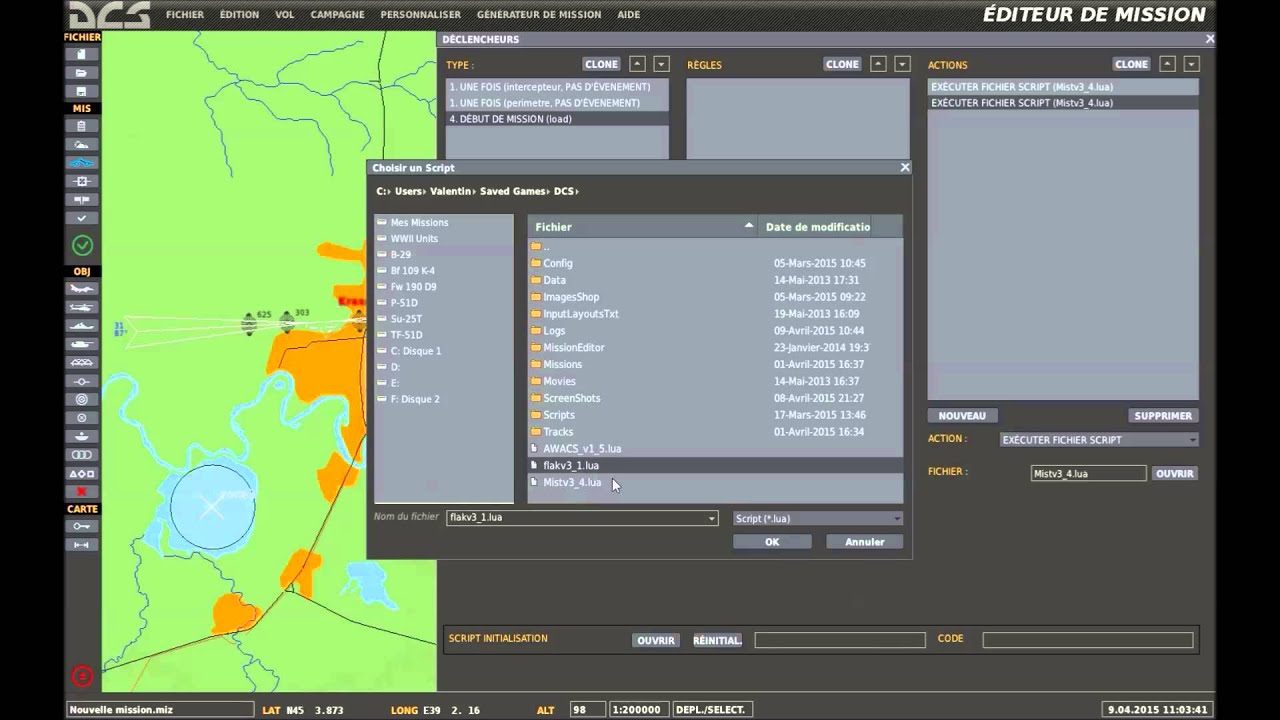Click the up arrow beside RÈGLES CLONE
The width and height of the screenshot is (1280, 720).
click(x=878, y=64)
